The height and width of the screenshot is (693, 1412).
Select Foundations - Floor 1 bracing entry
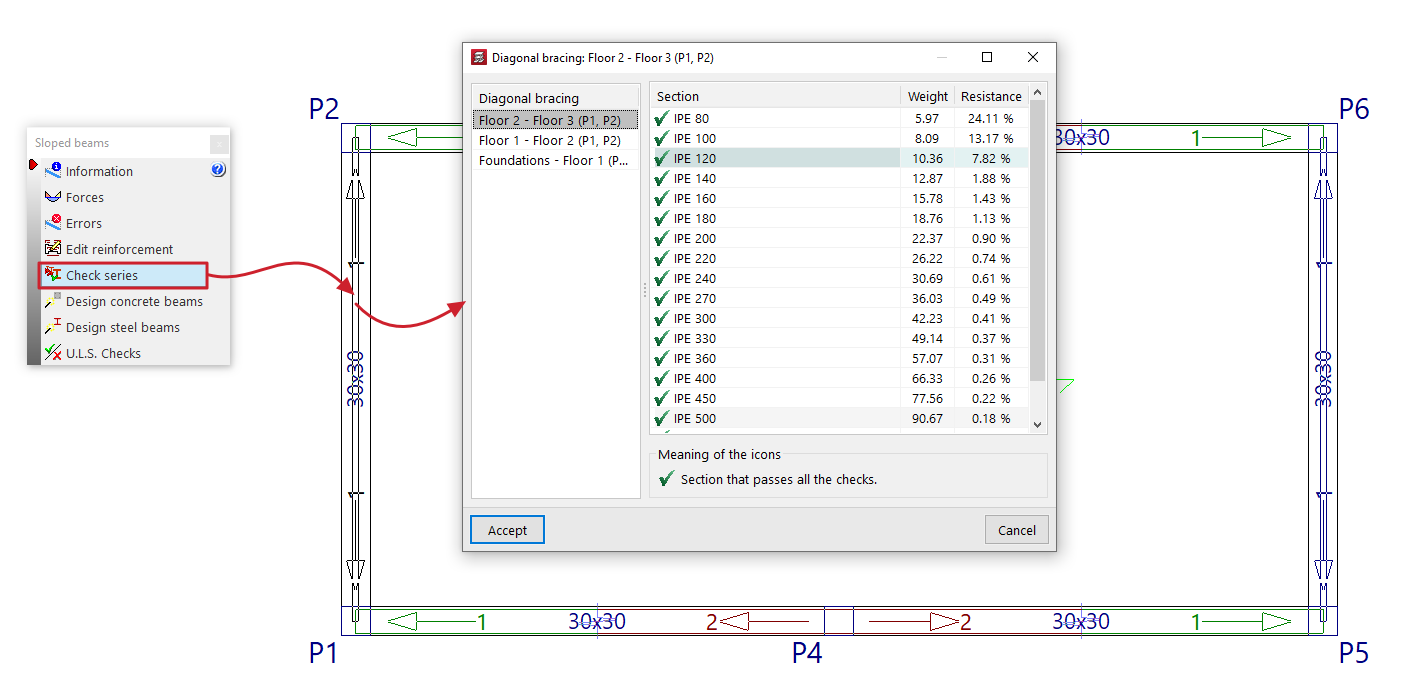click(x=555, y=160)
